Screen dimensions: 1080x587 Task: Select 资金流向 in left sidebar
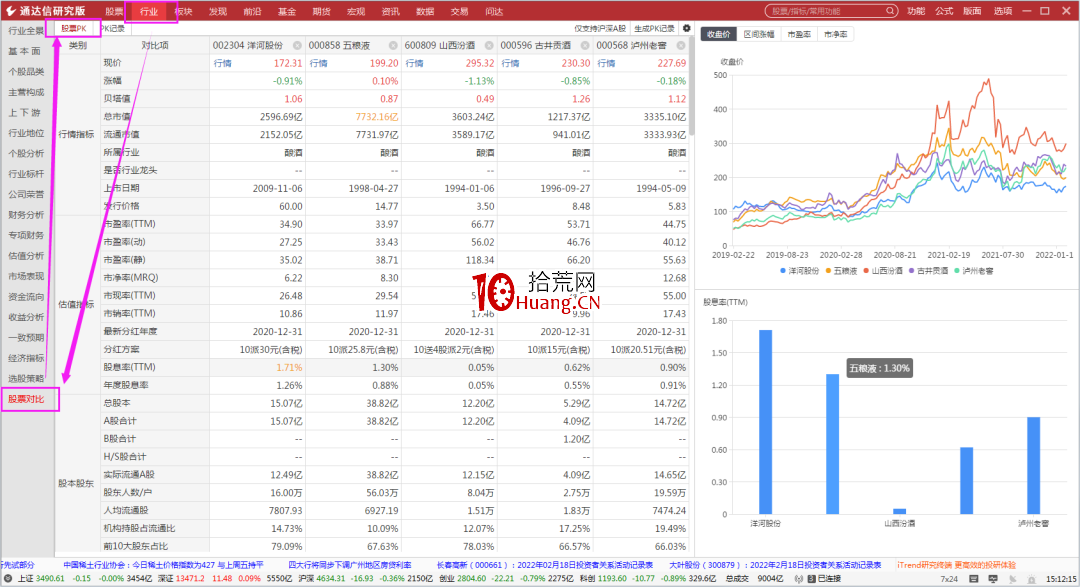pos(26,297)
